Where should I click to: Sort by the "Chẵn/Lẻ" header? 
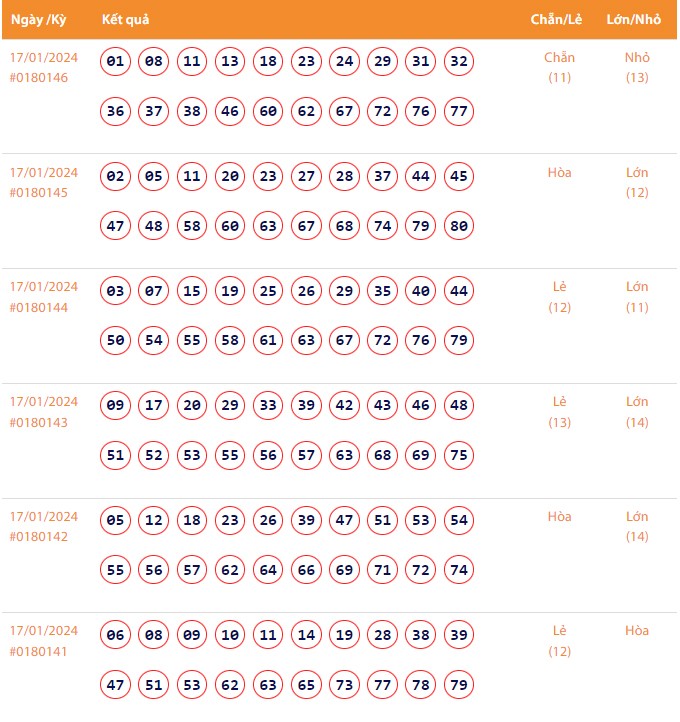pyautogui.click(x=556, y=20)
